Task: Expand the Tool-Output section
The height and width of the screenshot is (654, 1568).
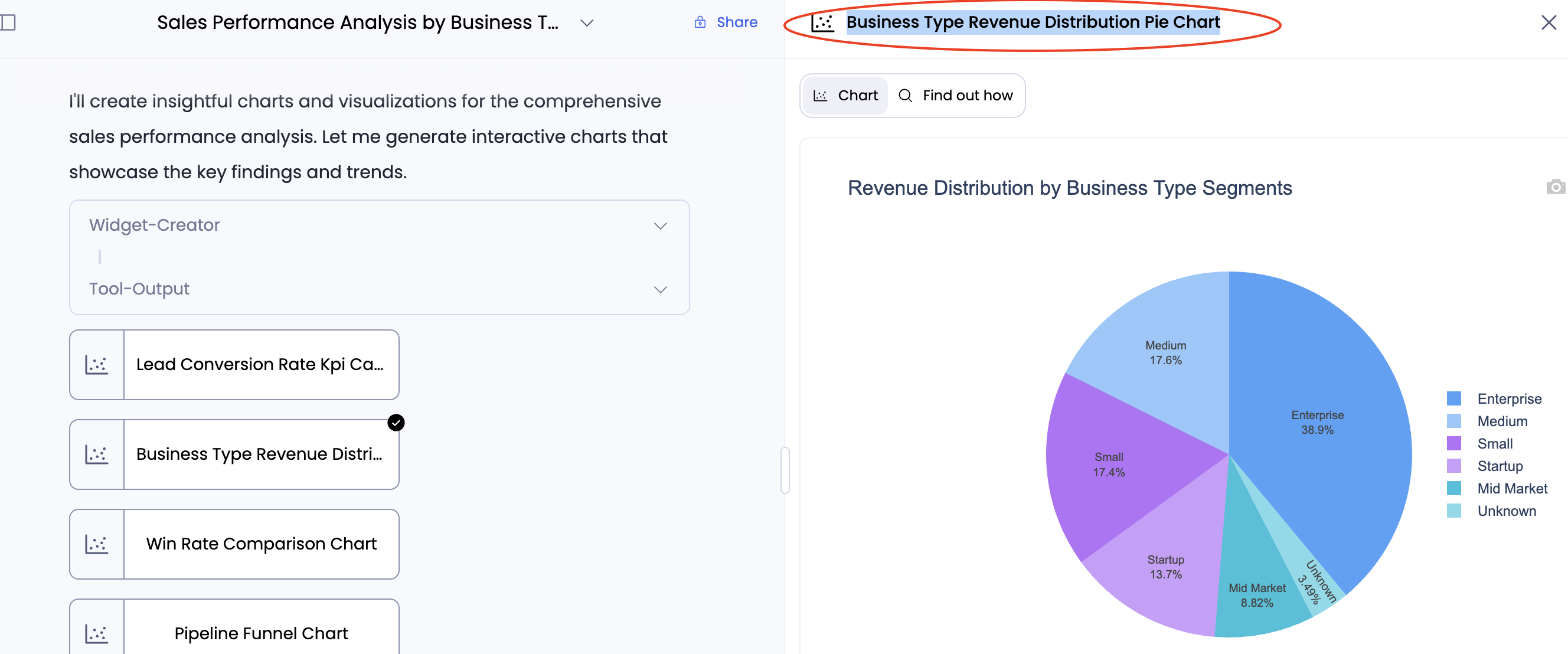Action: (661, 290)
